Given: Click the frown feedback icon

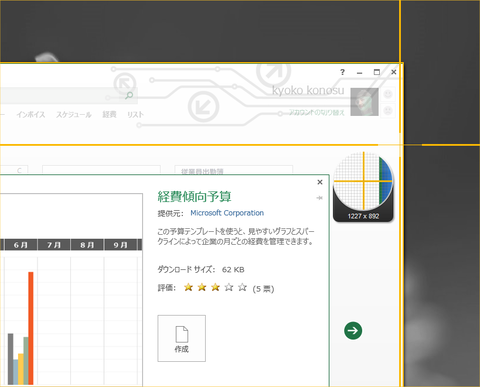Looking at the screenshot, I should [x=388, y=110].
